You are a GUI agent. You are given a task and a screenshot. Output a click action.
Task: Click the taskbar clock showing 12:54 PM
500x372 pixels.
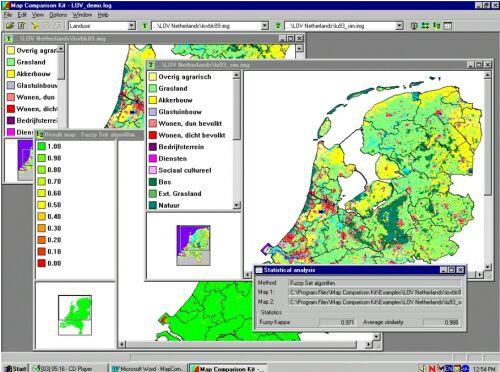pos(484,369)
